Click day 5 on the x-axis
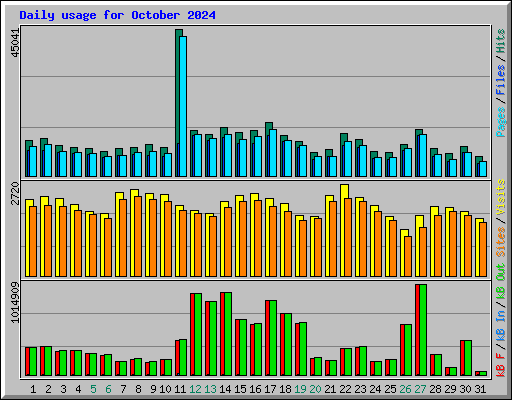Image resolution: width=512 pixels, height=400 pixels. pyautogui.click(x=93, y=389)
